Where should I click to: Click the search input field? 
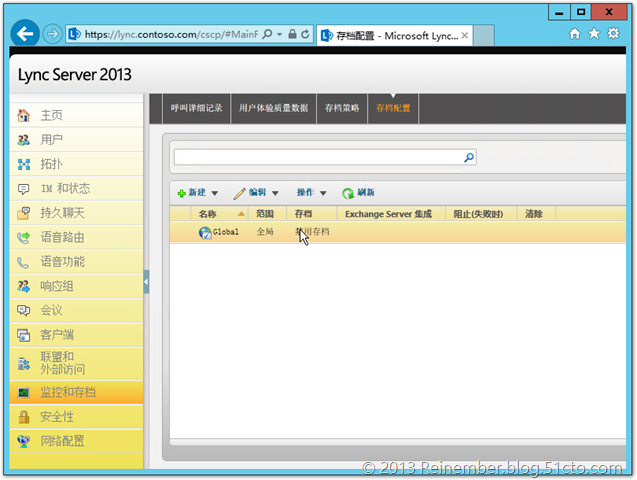pos(316,157)
